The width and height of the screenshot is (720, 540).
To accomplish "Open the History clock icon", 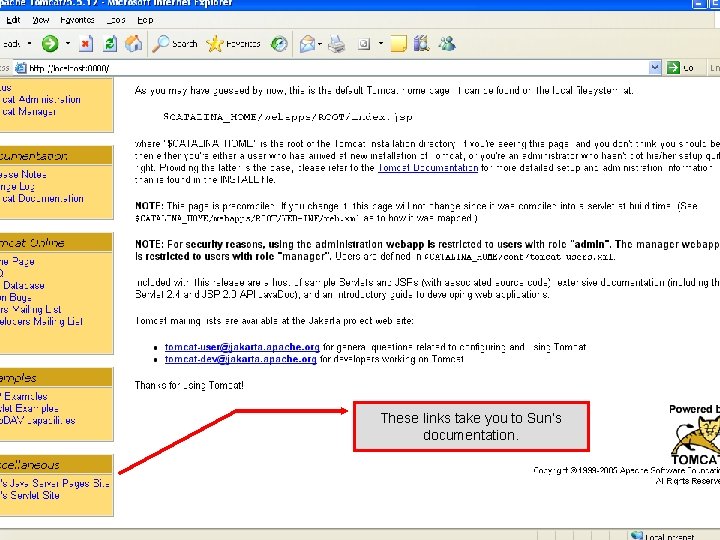I will point(279,44).
